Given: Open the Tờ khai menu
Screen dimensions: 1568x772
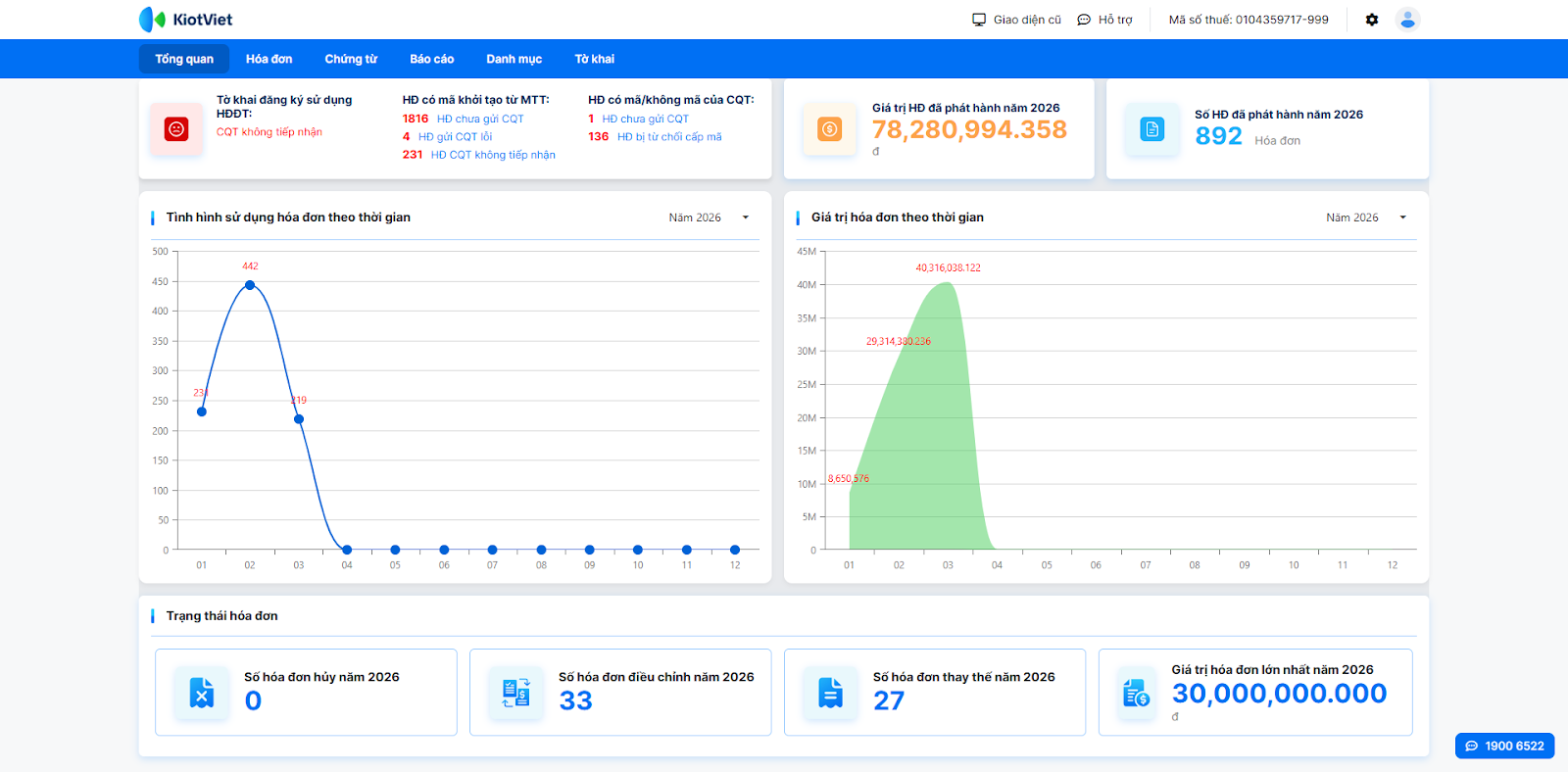Looking at the screenshot, I should pyautogui.click(x=594, y=59).
